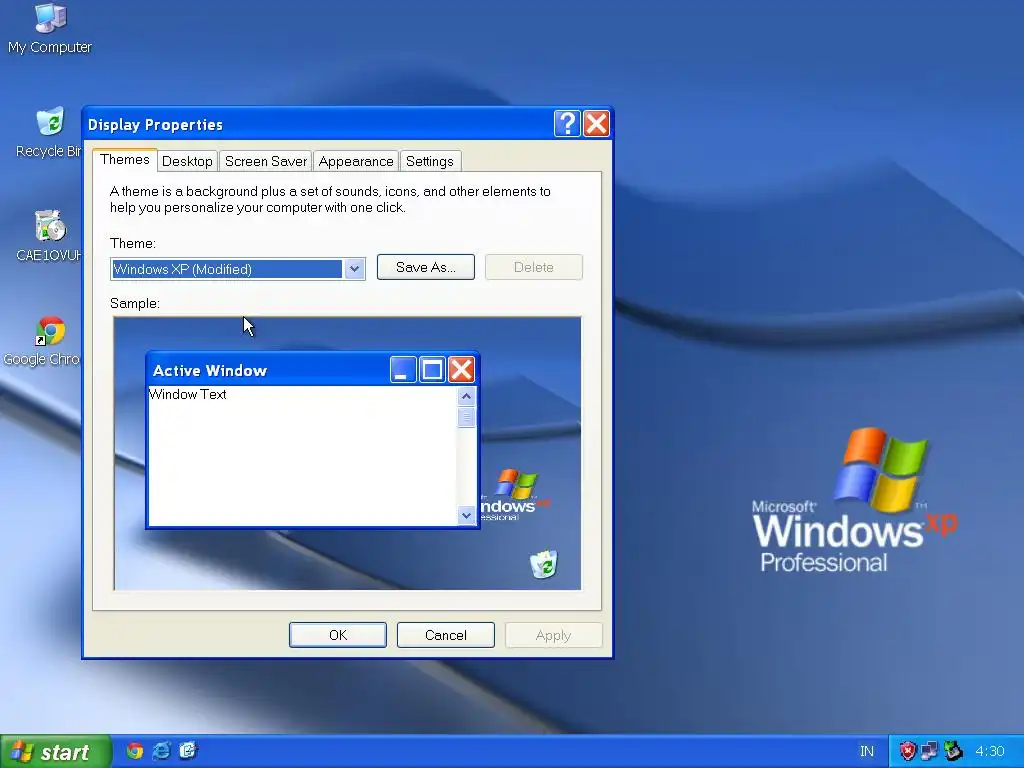Switch to the Desktop tab
1024x768 pixels.
click(x=187, y=161)
